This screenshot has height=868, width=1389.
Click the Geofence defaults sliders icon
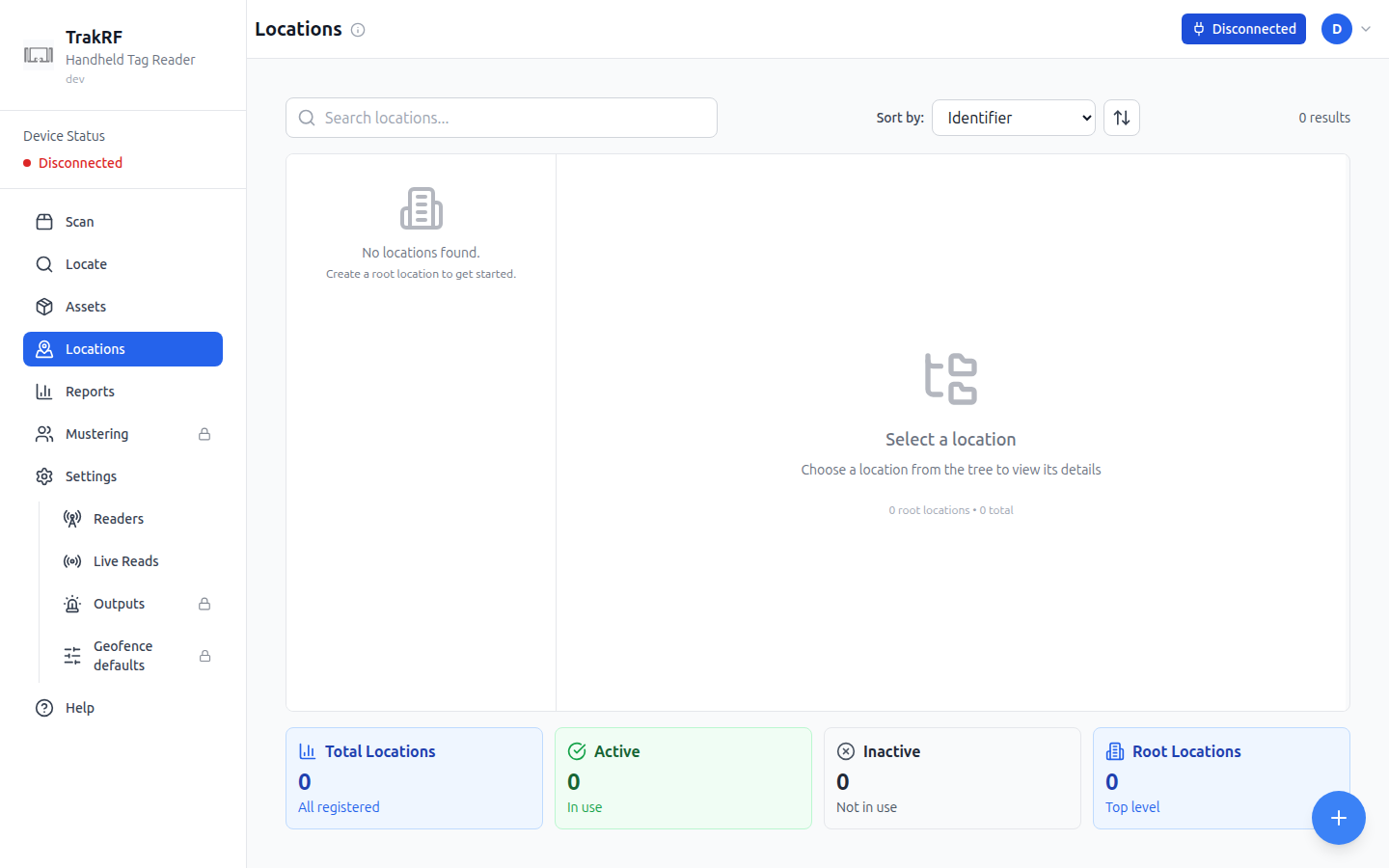72,656
